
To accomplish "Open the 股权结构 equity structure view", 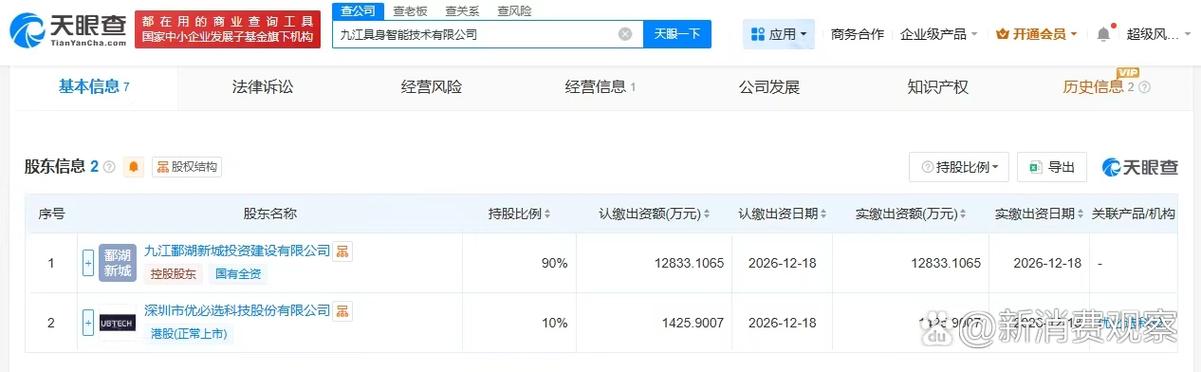I will click(187, 167).
